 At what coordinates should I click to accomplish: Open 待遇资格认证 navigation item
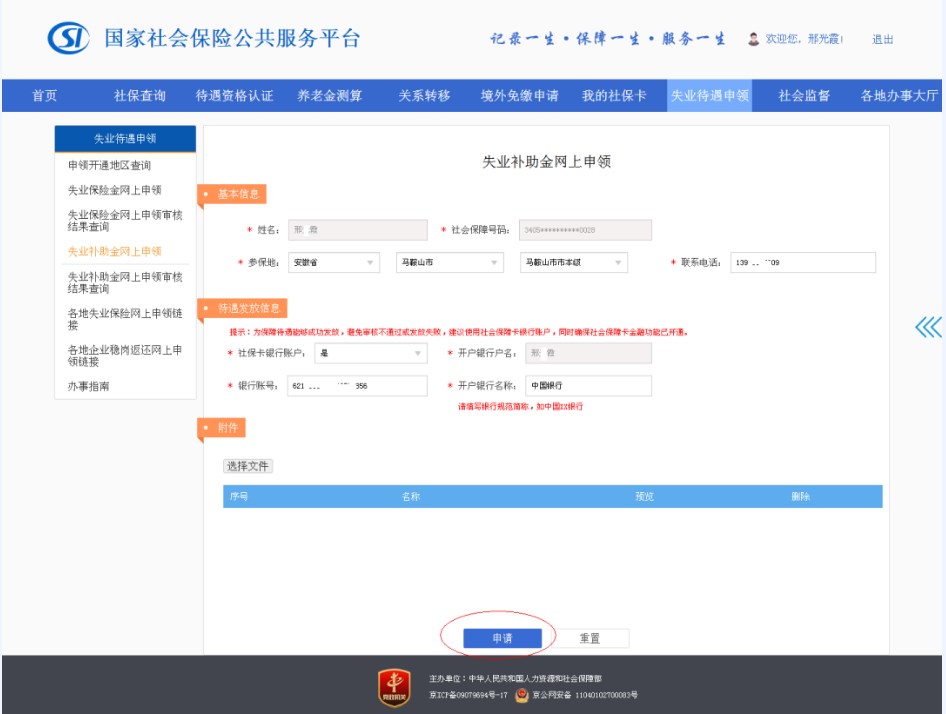click(x=234, y=95)
